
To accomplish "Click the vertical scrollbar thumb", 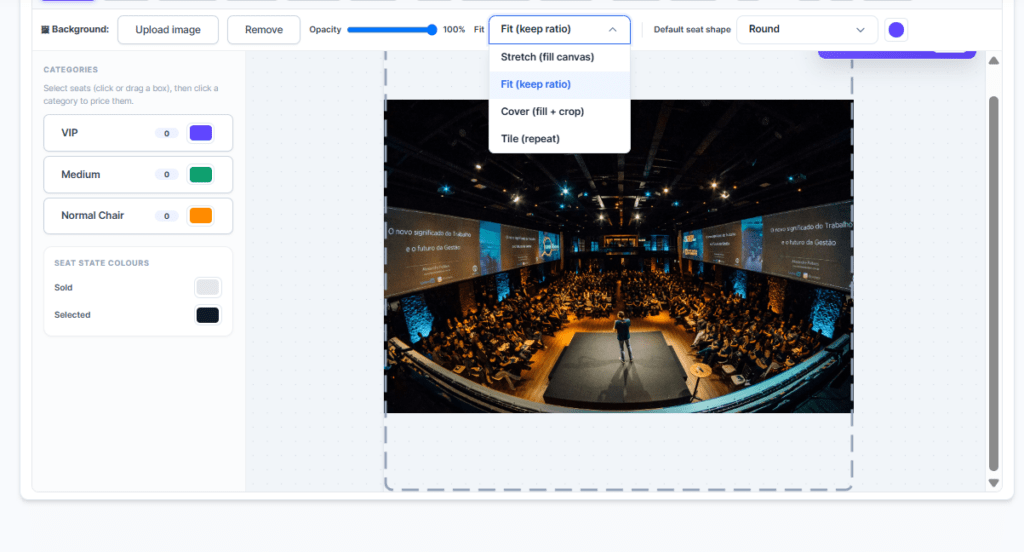I will [x=993, y=283].
